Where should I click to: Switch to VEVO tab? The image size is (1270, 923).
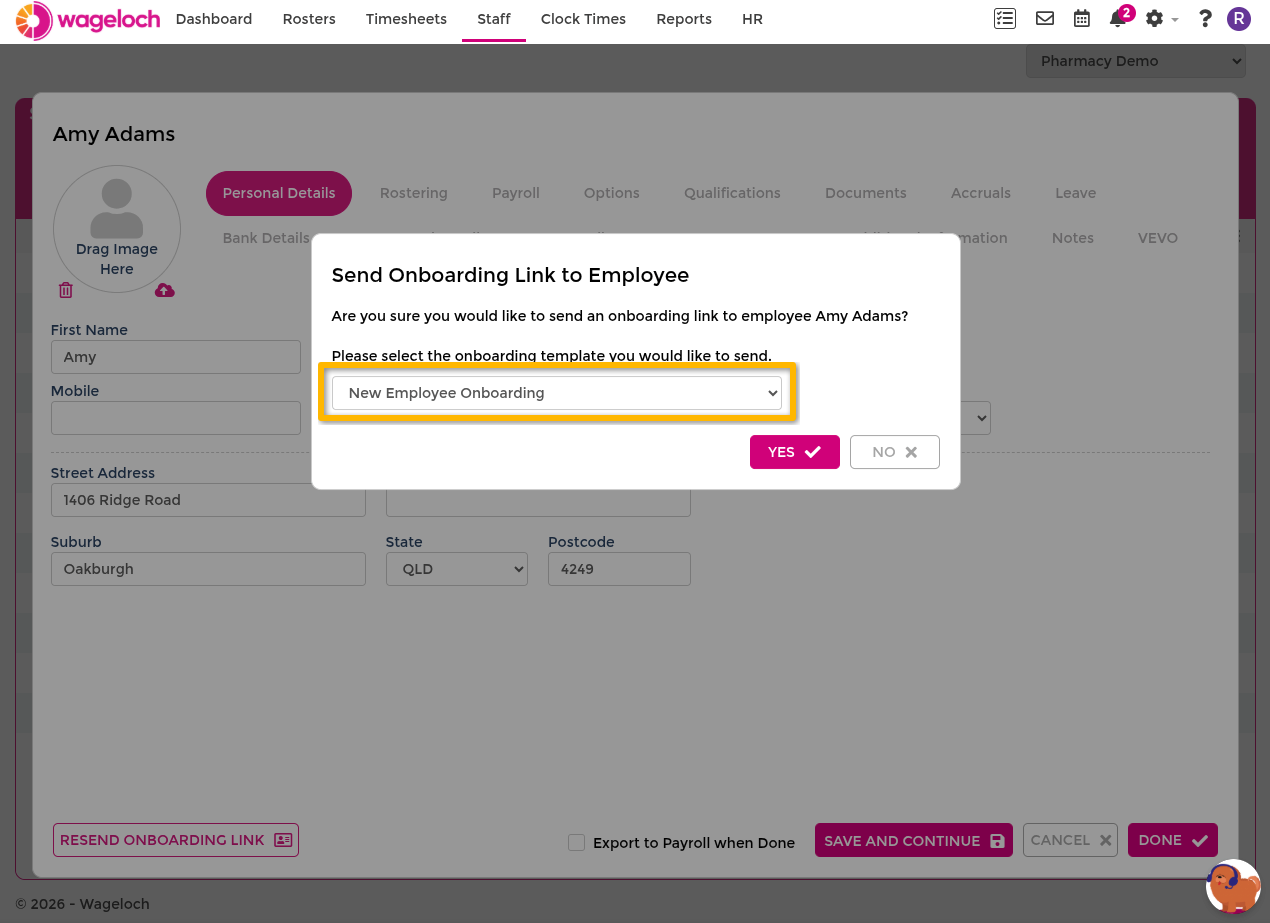click(1158, 238)
